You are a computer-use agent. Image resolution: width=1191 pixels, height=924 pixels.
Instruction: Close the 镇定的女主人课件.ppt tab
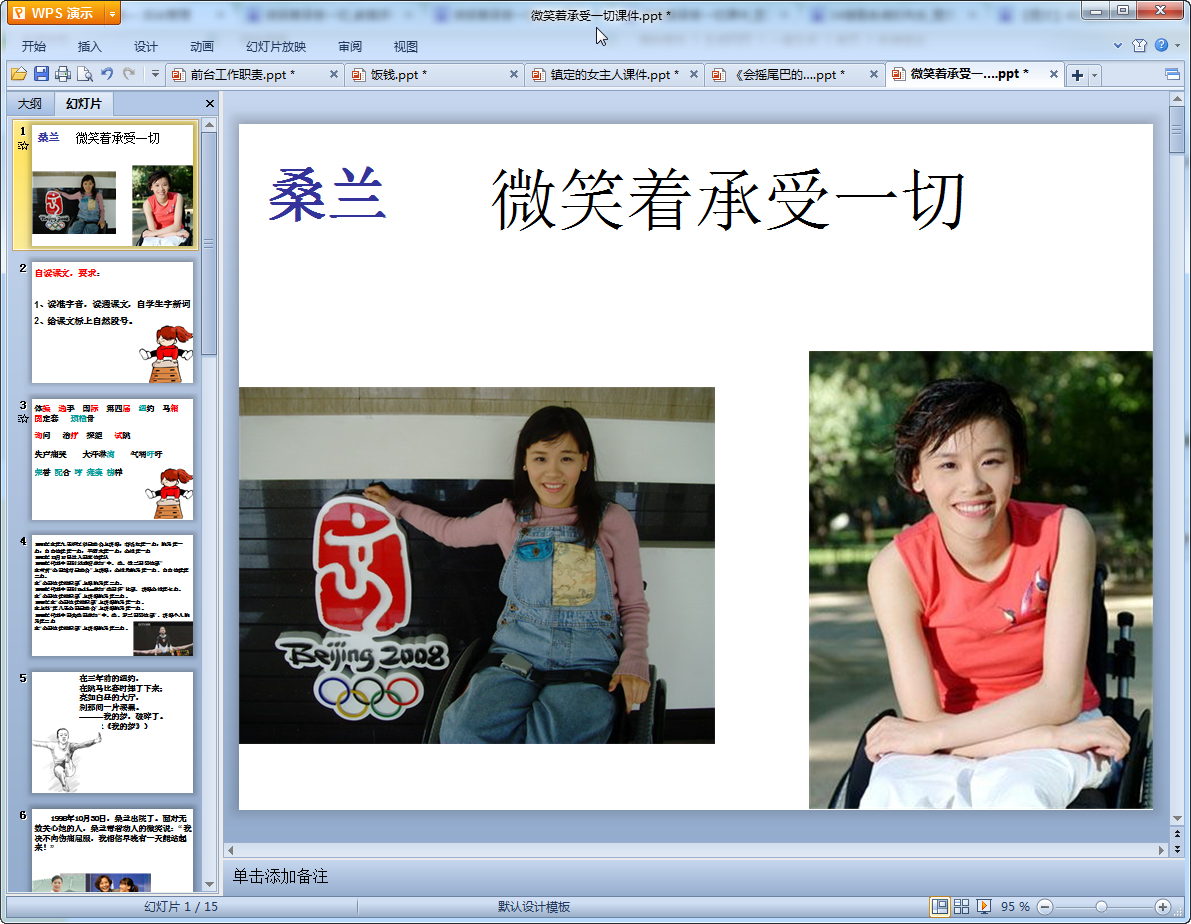coord(693,74)
